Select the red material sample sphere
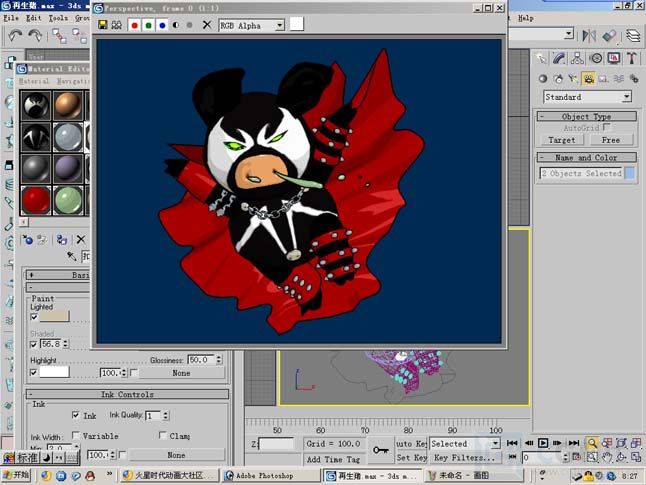 pos(36,200)
